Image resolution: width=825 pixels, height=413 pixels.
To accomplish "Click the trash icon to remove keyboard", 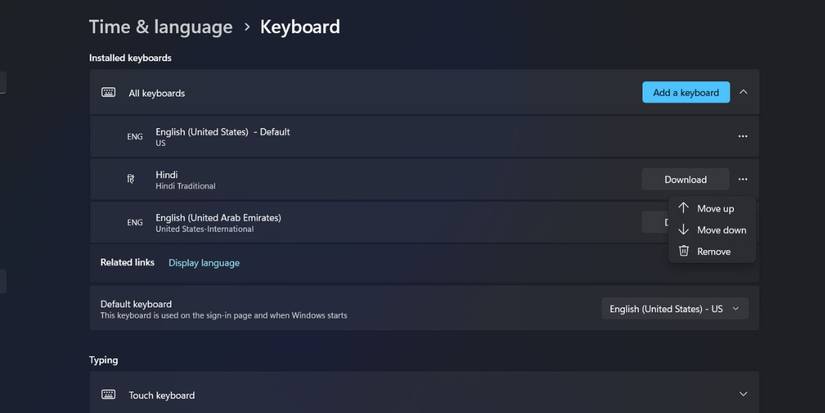I will pyautogui.click(x=684, y=252).
